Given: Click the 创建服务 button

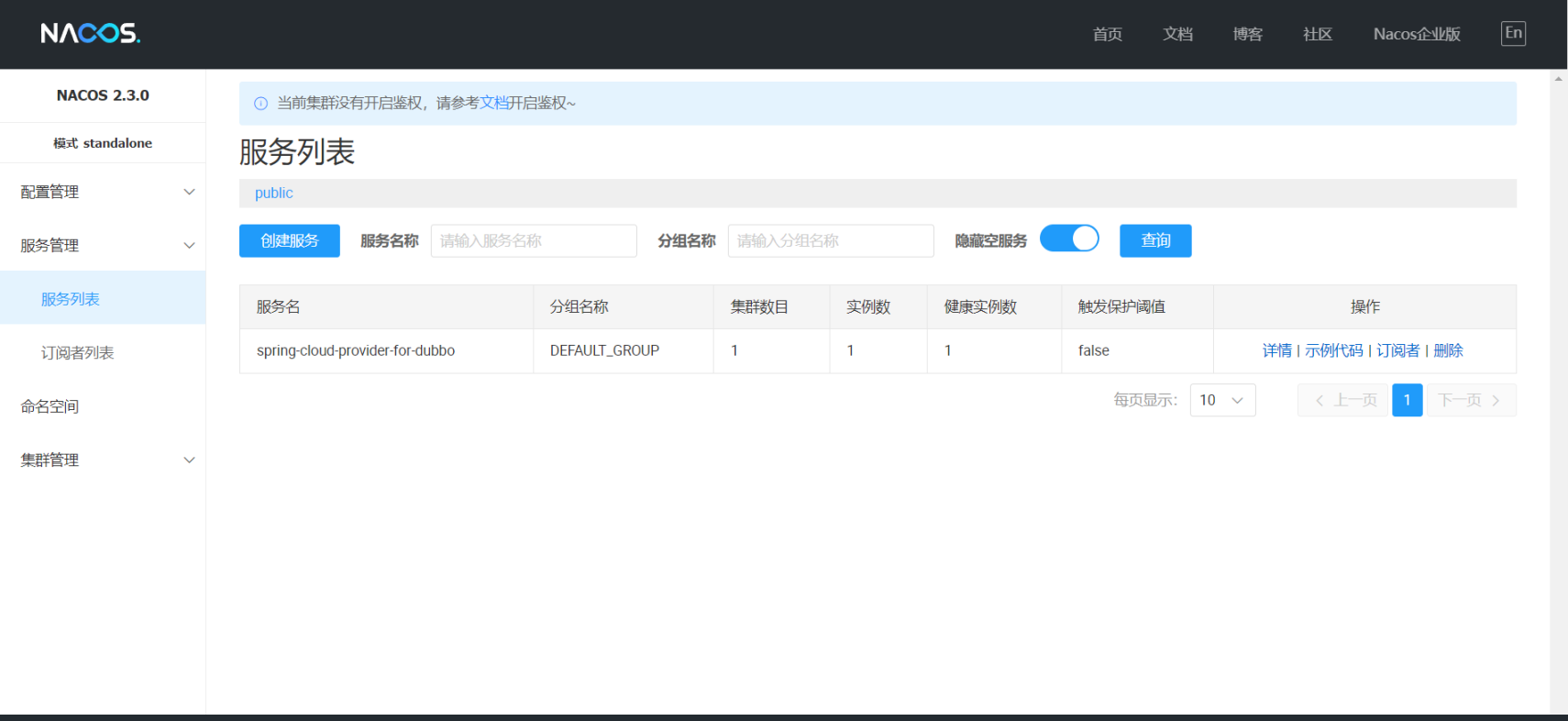Looking at the screenshot, I should click(x=289, y=240).
